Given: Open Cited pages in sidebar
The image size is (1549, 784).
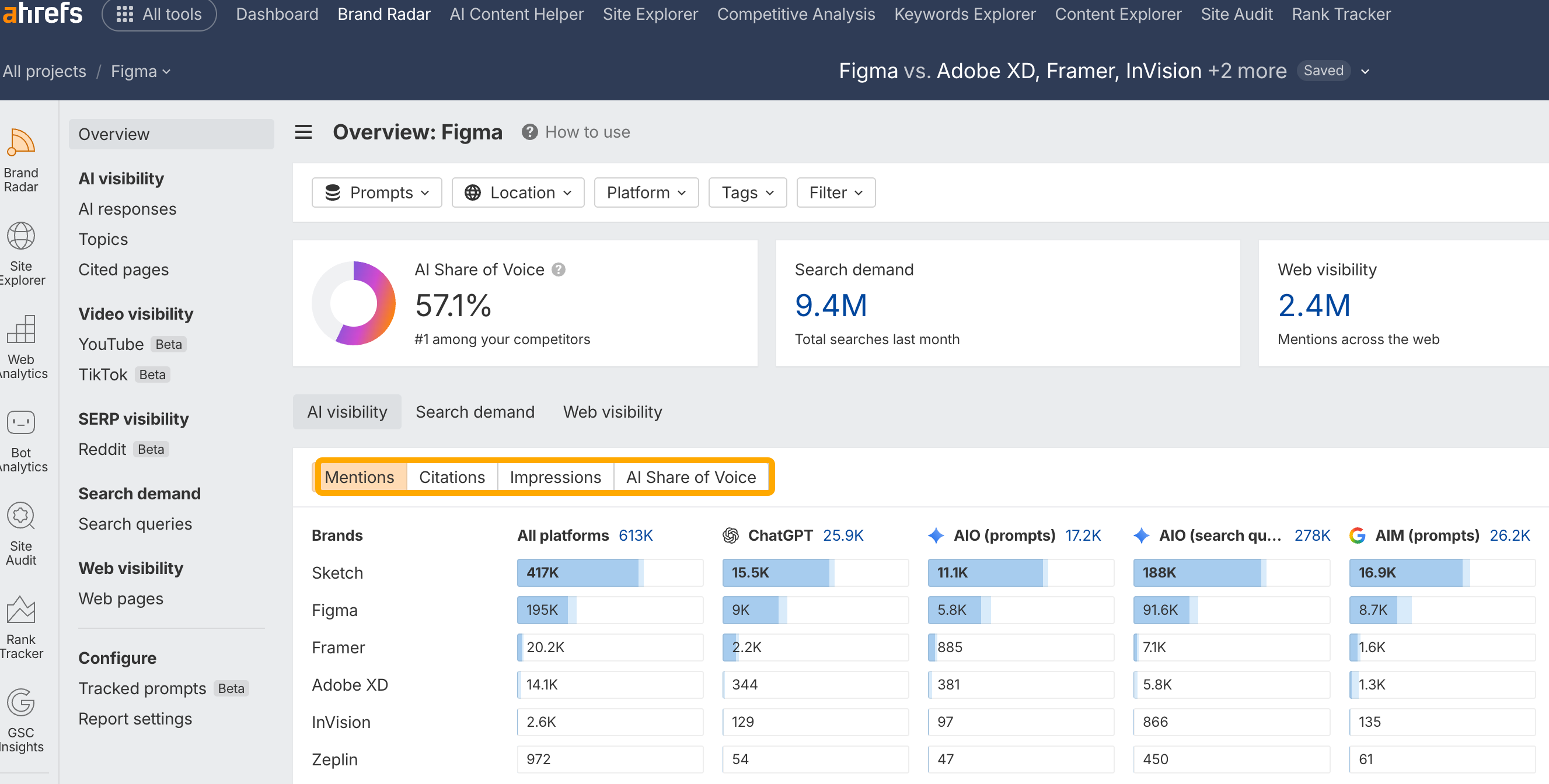Looking at the screenshot, I should [124, 269].
